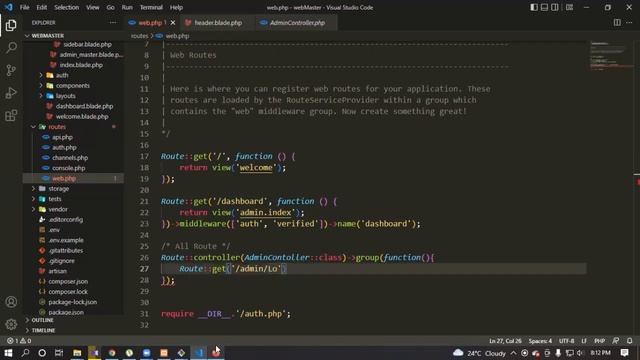Change end of line sequence LF

tap(584, 341)
